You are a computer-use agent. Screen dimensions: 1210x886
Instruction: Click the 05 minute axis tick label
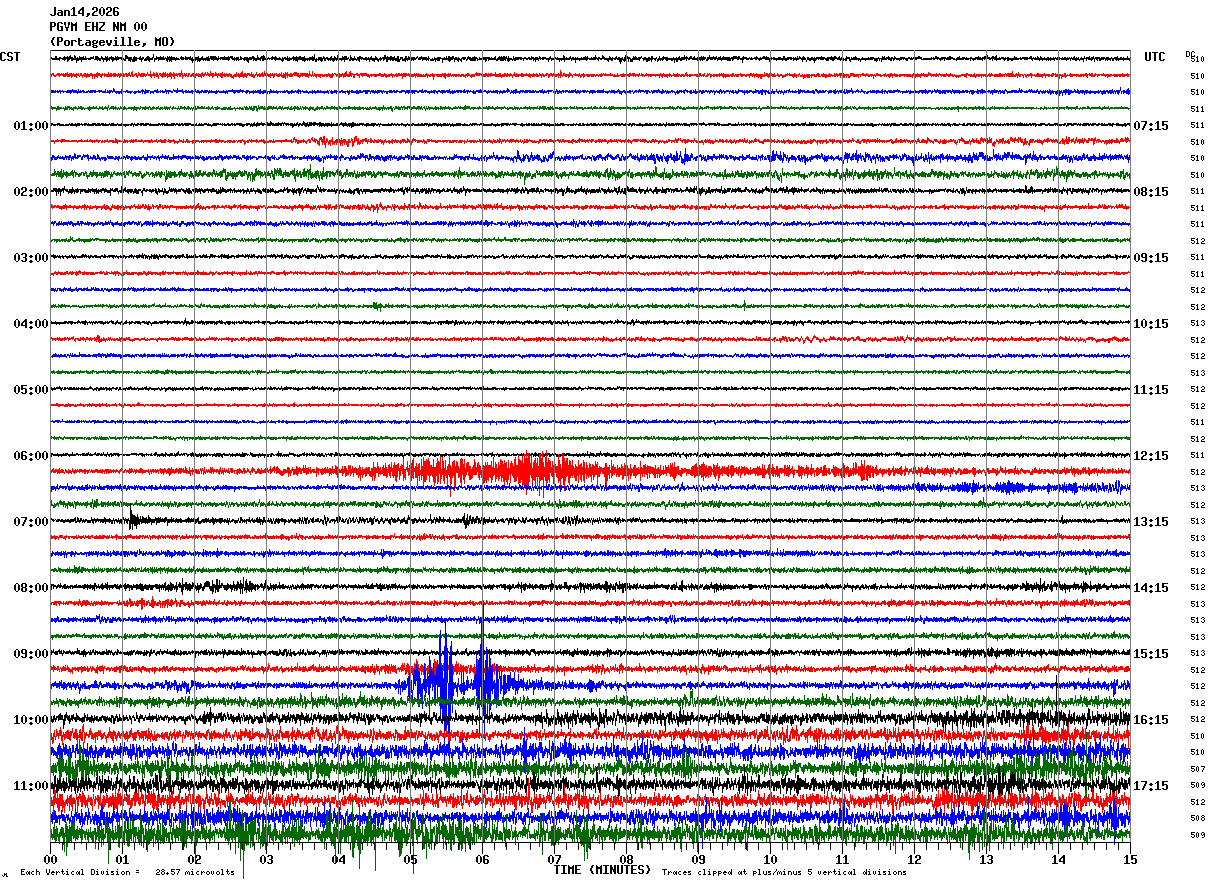pos(411,860)
